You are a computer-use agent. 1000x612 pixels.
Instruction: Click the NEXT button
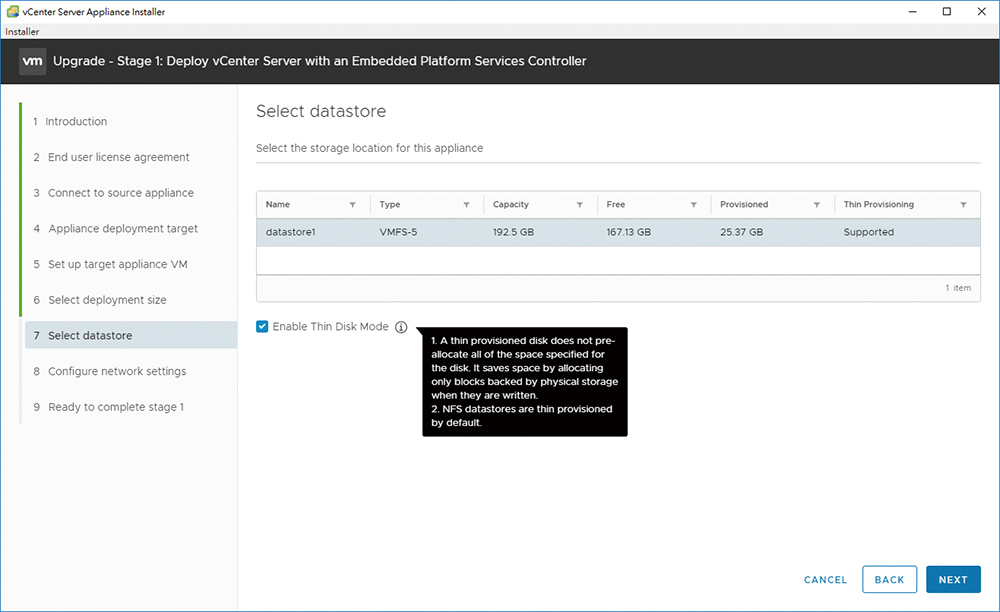click(953, 579)
